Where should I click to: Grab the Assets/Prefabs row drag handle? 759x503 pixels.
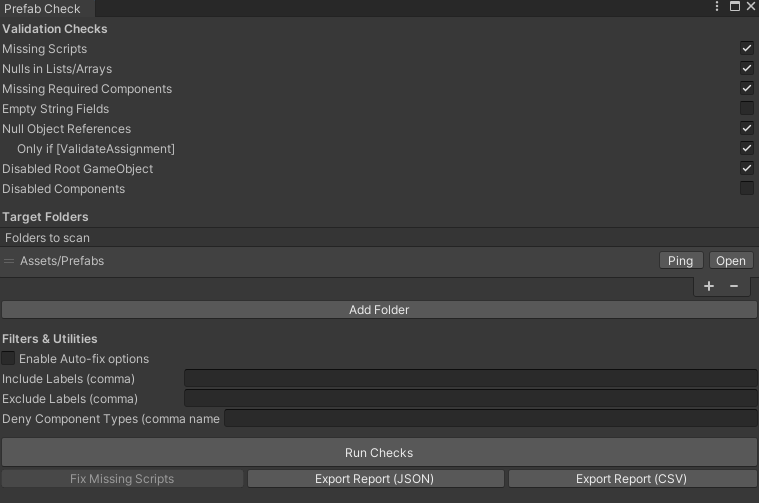pyautogui.click(x=9, y=261)
